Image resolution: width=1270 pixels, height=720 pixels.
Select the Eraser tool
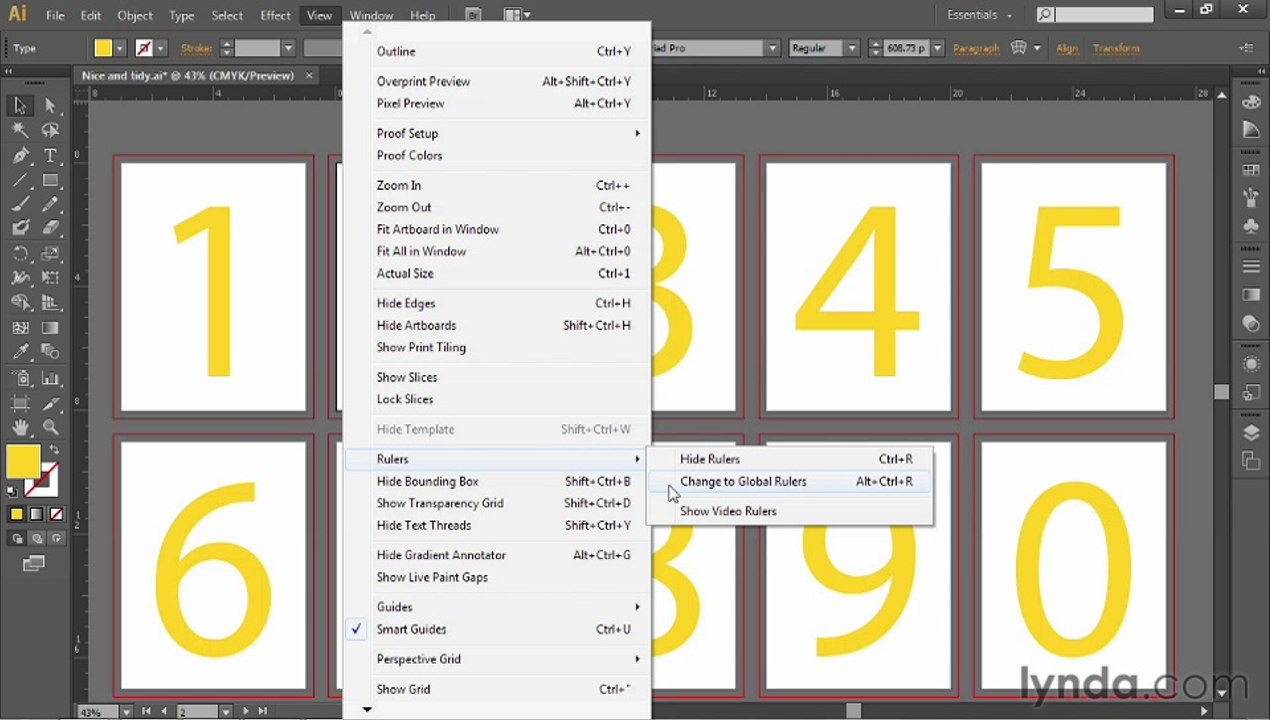click(50, 228)
